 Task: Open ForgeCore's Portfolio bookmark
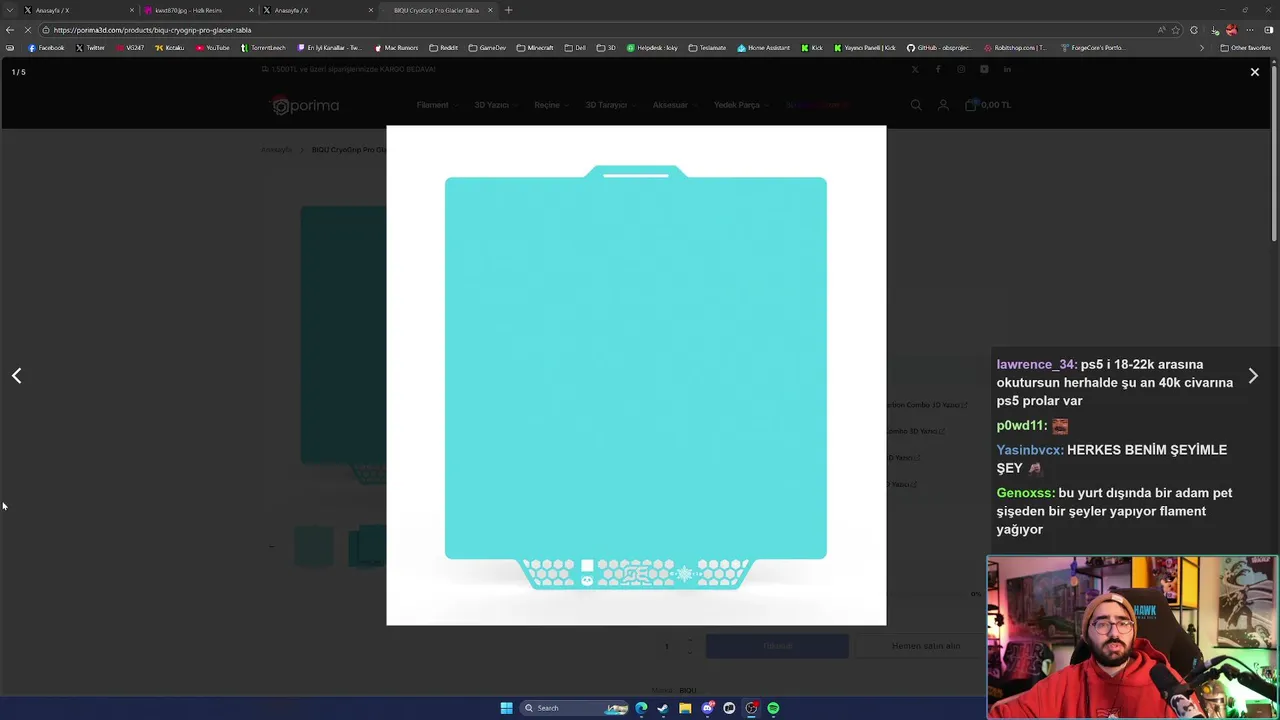pyautogui.click(x=1092, y=48)
